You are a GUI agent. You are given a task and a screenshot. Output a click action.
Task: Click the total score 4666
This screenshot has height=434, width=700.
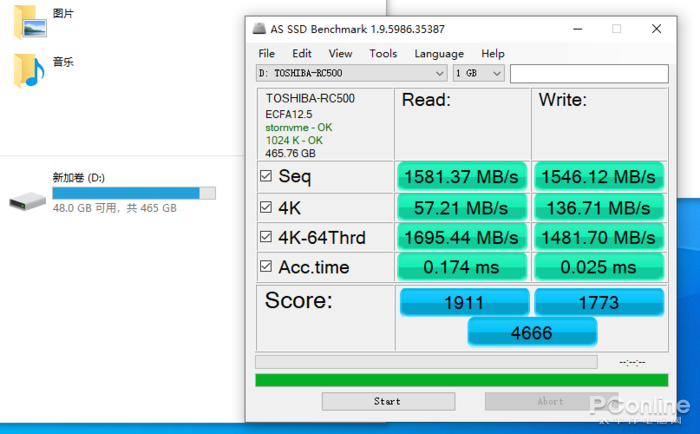(532, 332)
